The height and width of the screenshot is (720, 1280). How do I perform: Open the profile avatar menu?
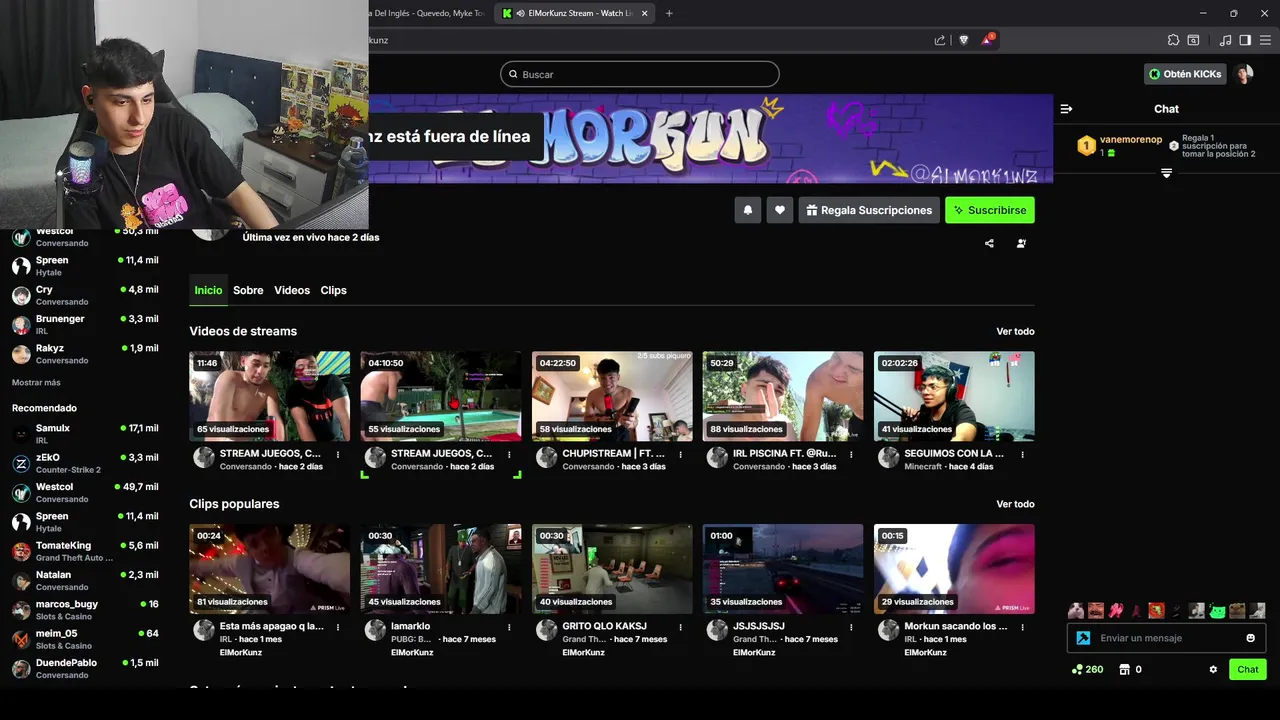pyautogui.click(x=1244, y=74)
